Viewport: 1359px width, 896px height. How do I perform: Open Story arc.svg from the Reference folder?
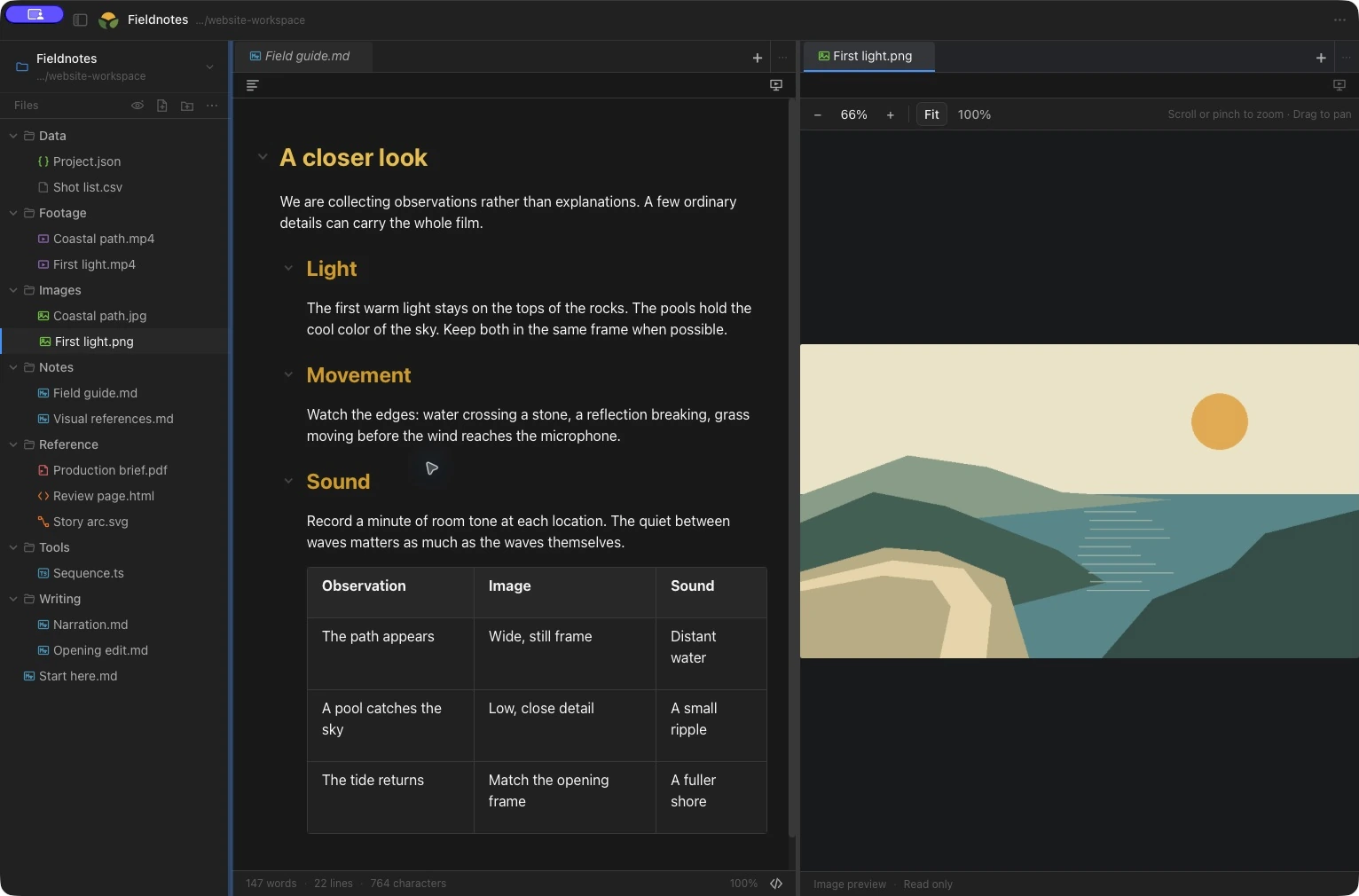90,522
